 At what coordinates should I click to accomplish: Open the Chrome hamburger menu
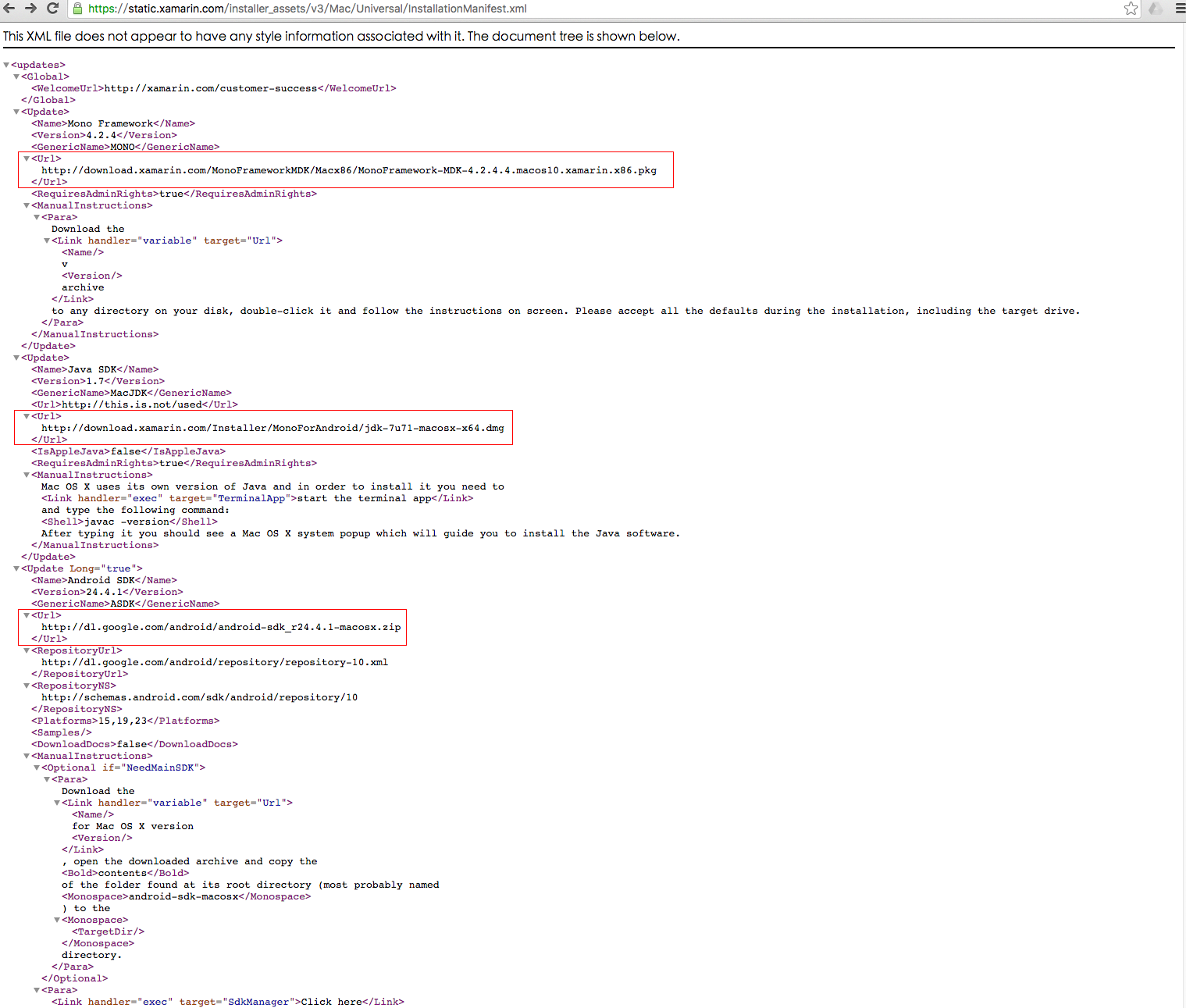point(1180,9)
